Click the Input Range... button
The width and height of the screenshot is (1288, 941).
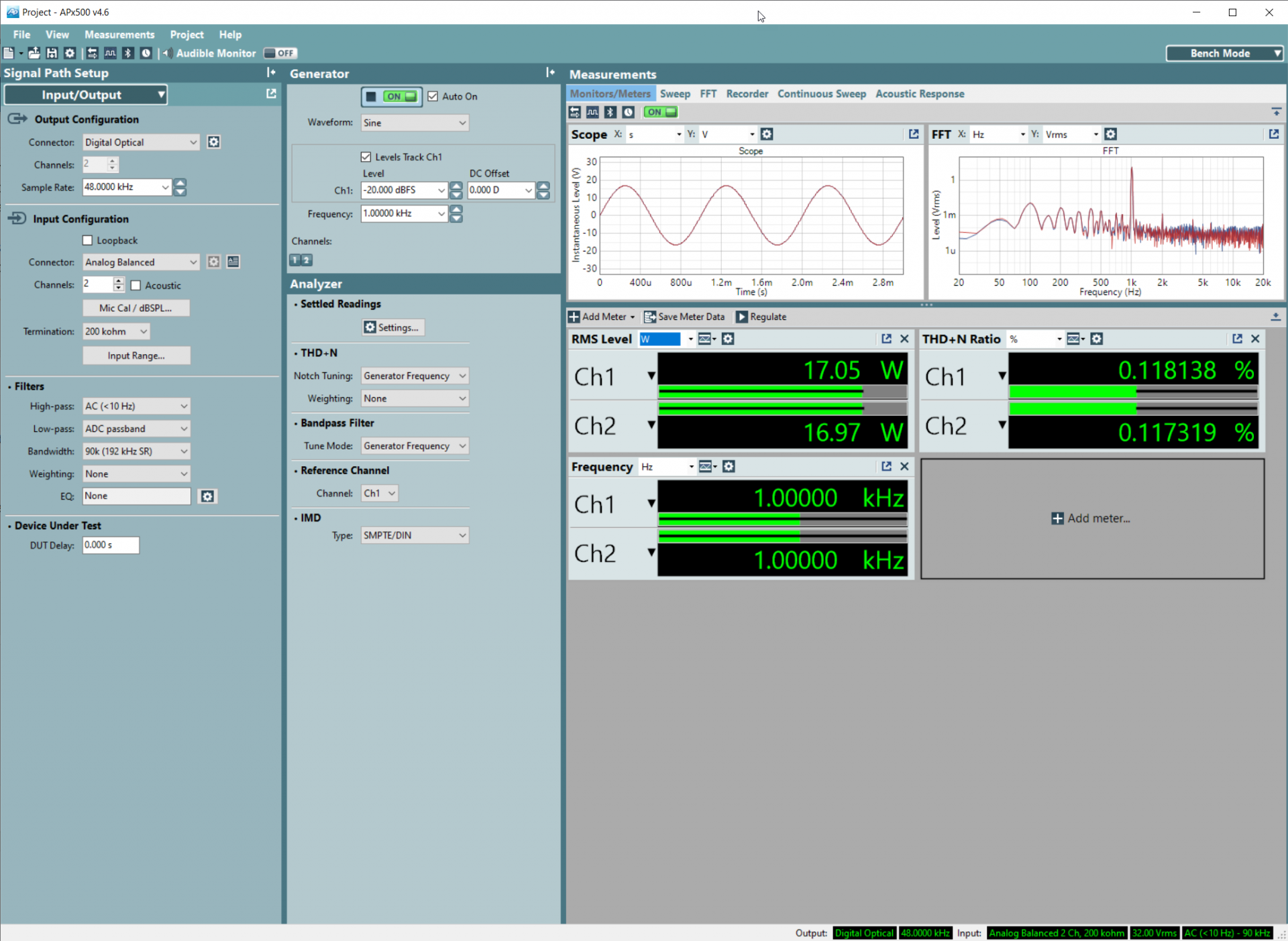click(x=136, y=355)
